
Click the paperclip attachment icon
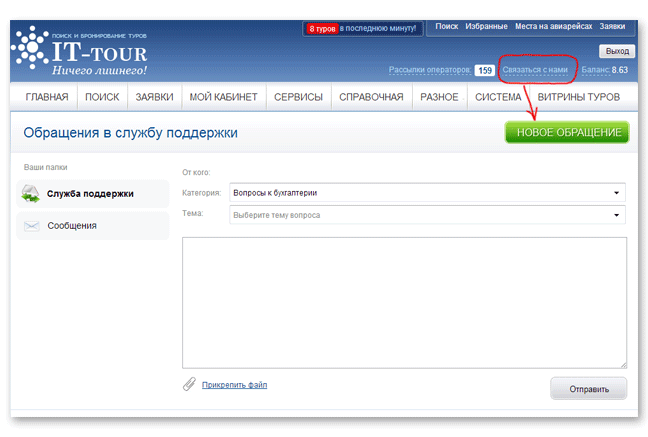point(189,384)
